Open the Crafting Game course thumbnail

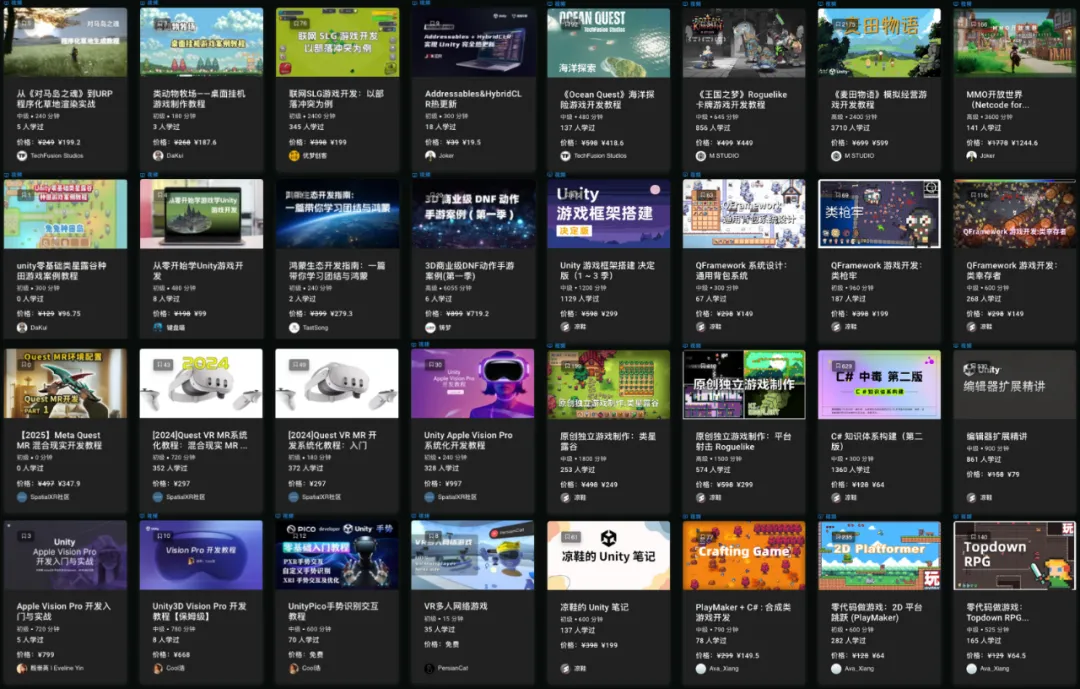click(744, 555)
